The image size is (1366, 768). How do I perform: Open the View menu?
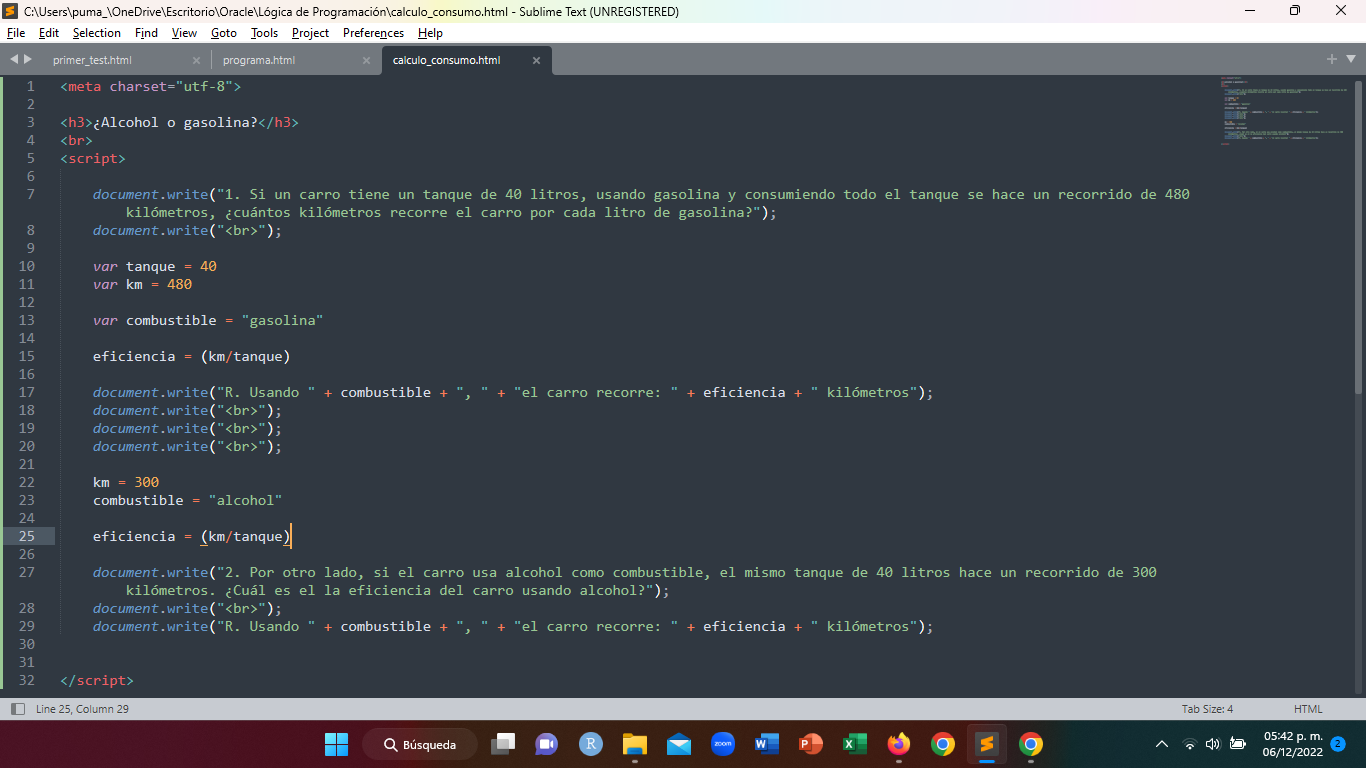tap(184, 33)
